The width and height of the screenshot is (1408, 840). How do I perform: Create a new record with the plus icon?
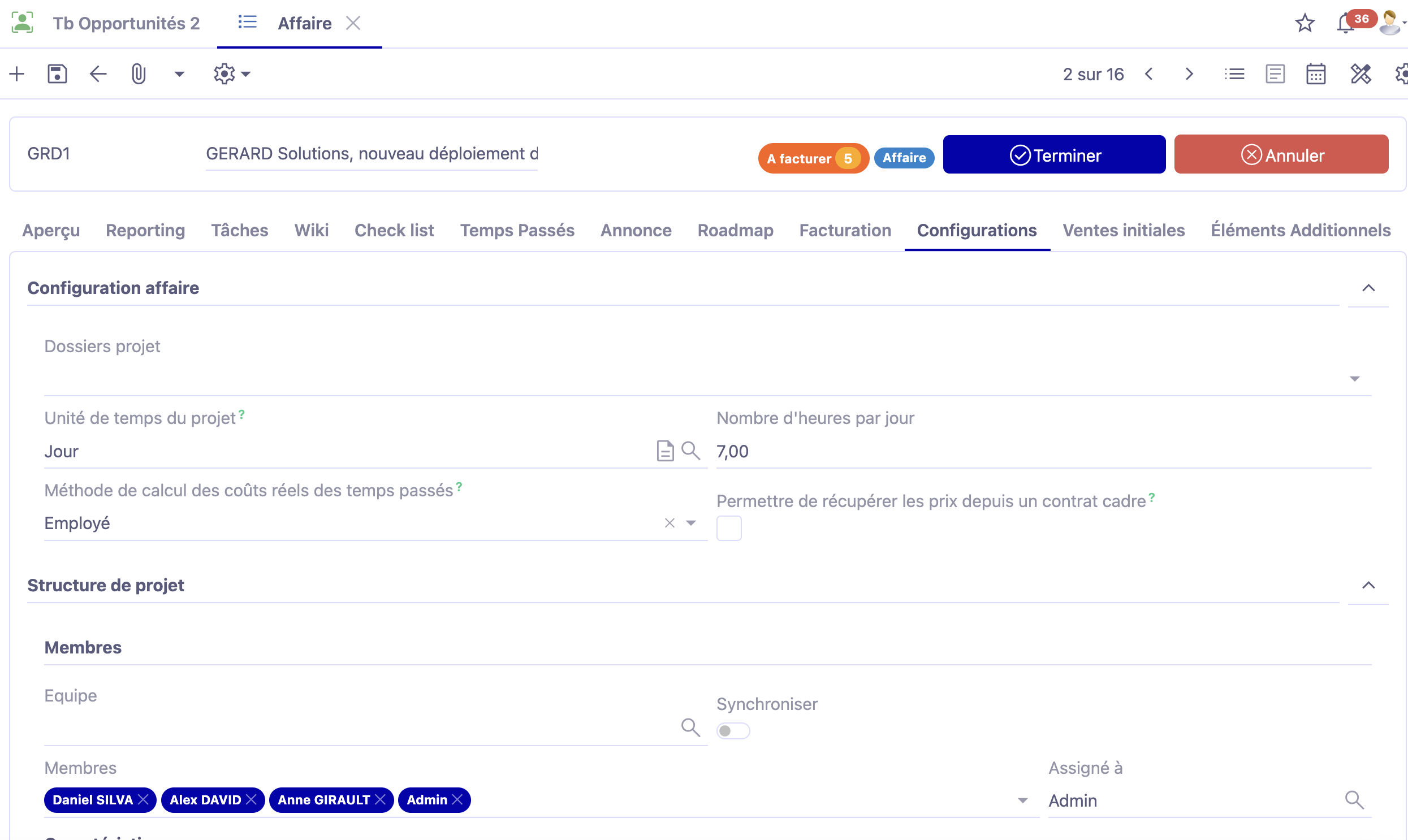click(16, 73)
